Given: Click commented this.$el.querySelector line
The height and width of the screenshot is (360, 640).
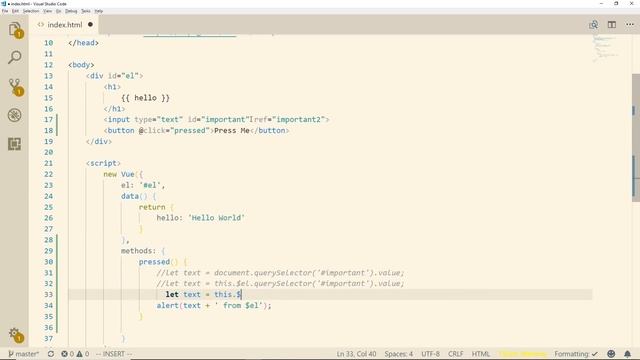Looking at the screenshot, I should coord(280,284).
